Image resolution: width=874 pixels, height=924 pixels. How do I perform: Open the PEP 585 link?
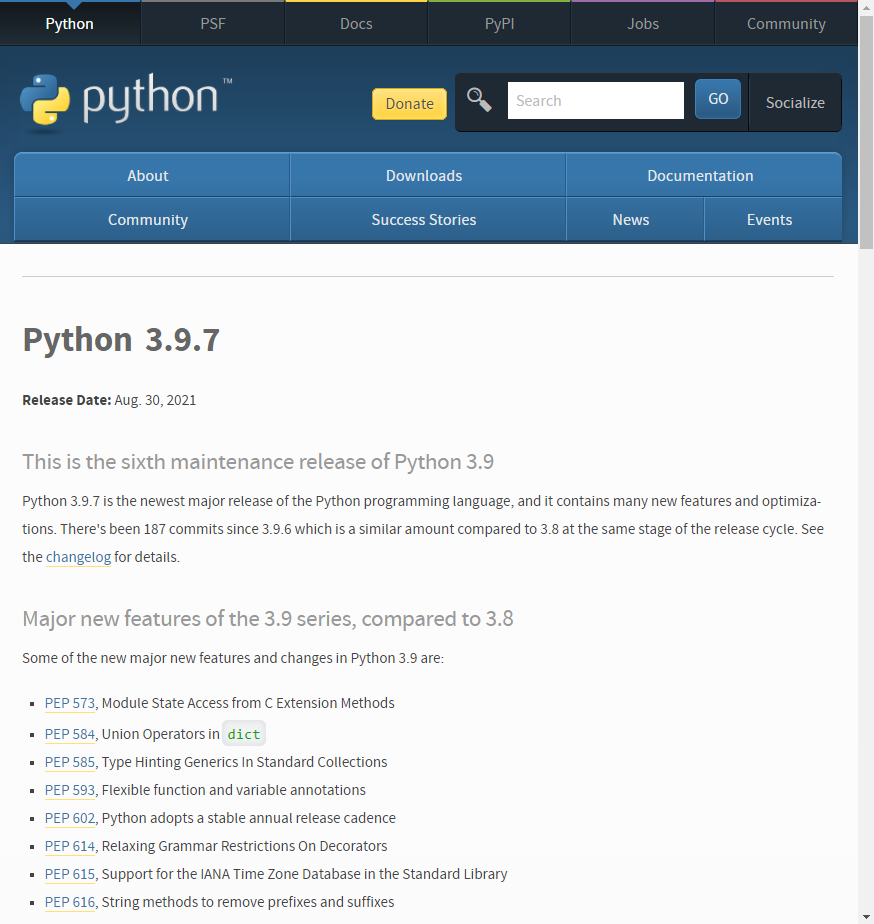[x=70, y=762]
